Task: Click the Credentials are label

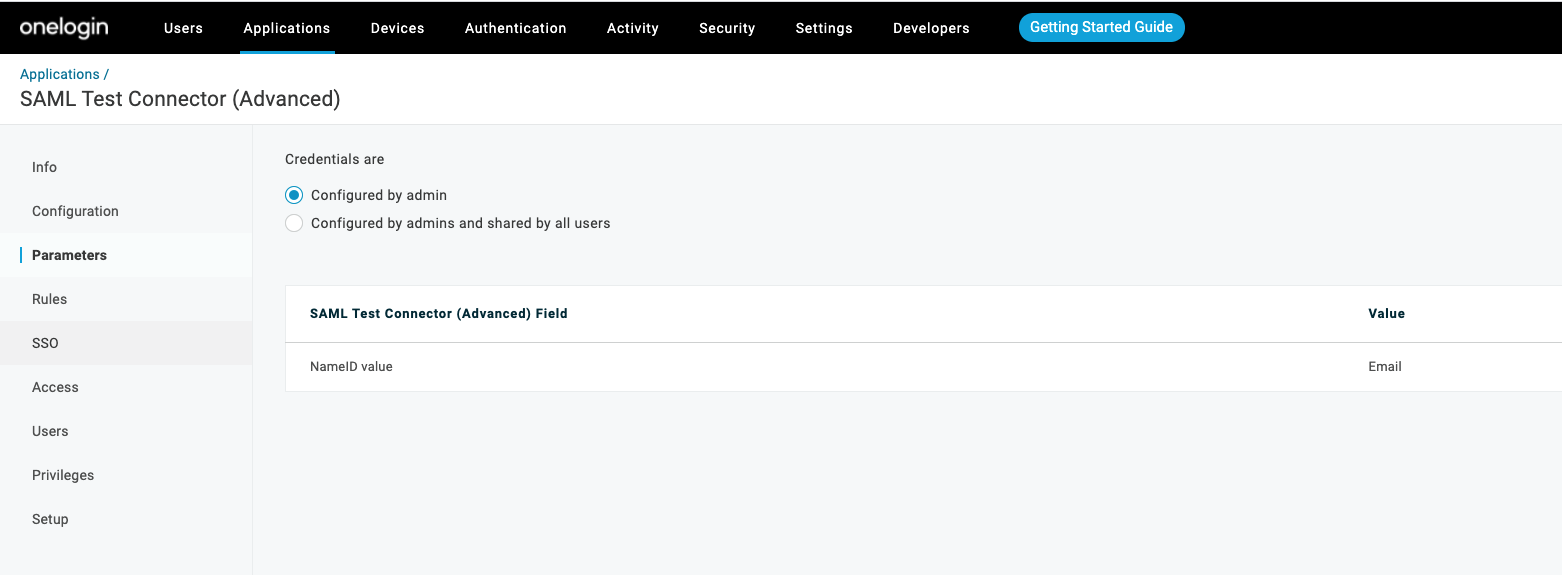Action: pyautogui.click(x=335, y=159)
